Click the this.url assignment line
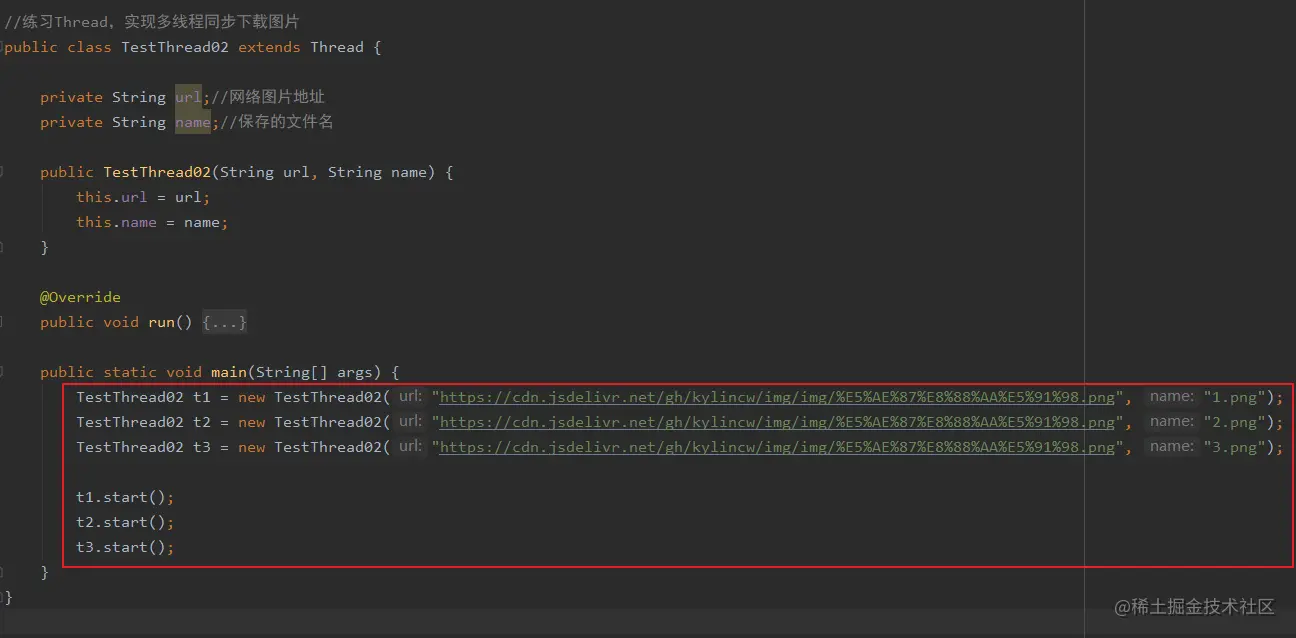The width and height of the screenshot is (1296, 638). tap(143, 197)
